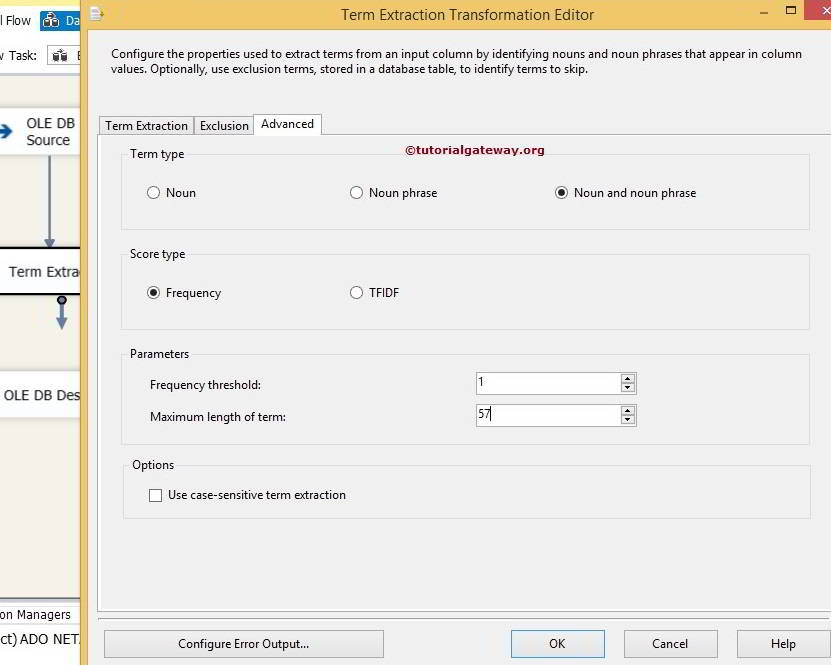Switch to the Exclusion tab

[x=223, y=125]
